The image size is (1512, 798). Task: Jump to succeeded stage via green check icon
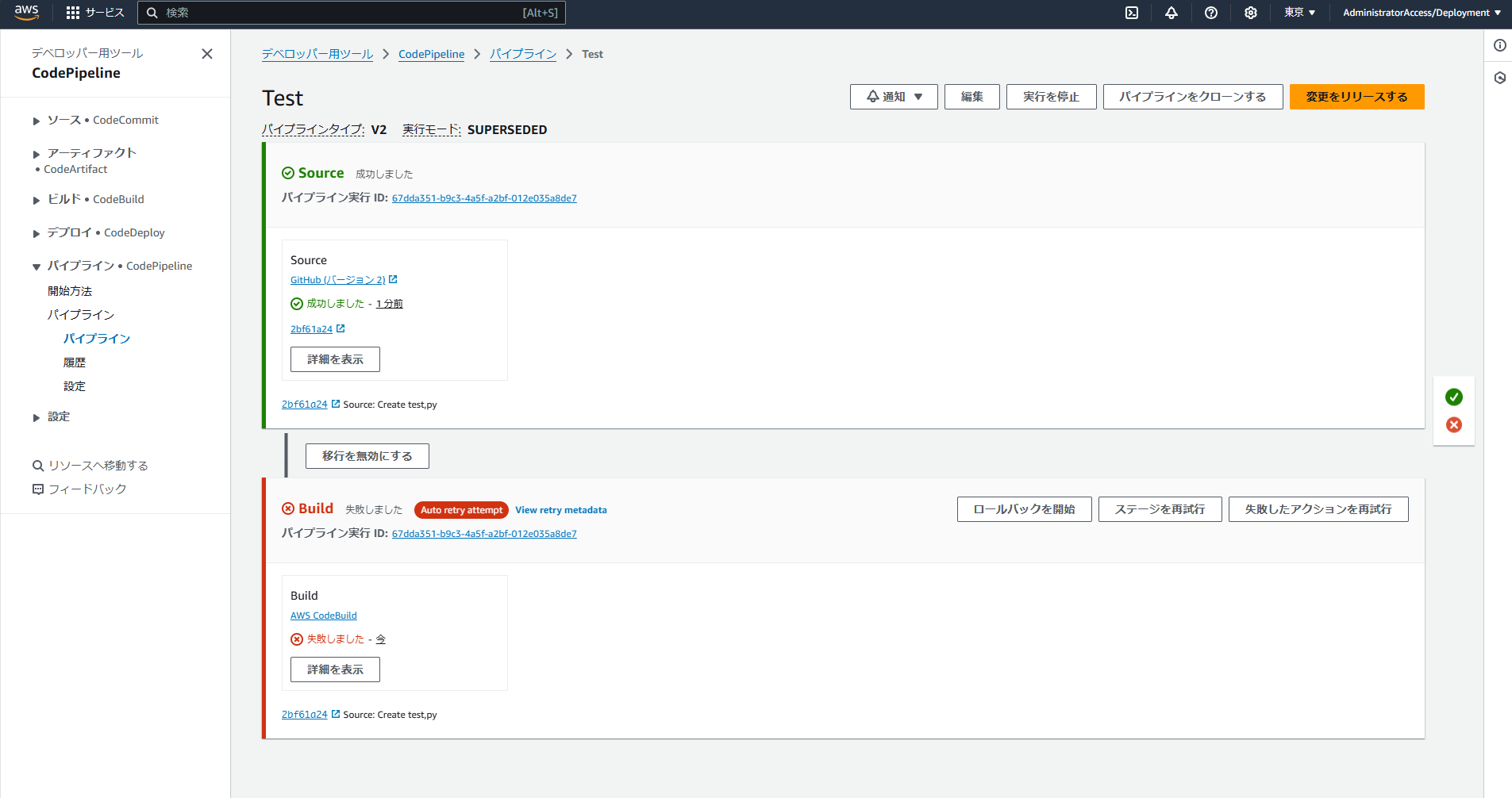[x=1454, y=397]
